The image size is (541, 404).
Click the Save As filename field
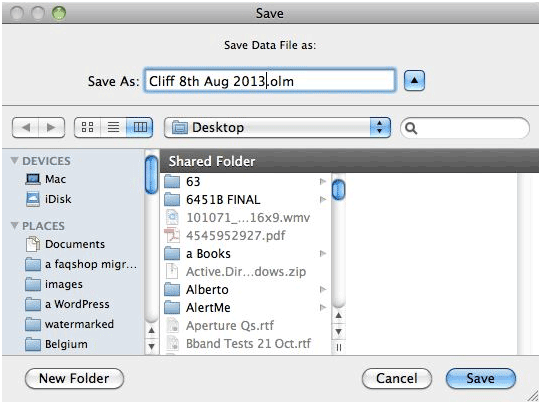pos(270,81)
